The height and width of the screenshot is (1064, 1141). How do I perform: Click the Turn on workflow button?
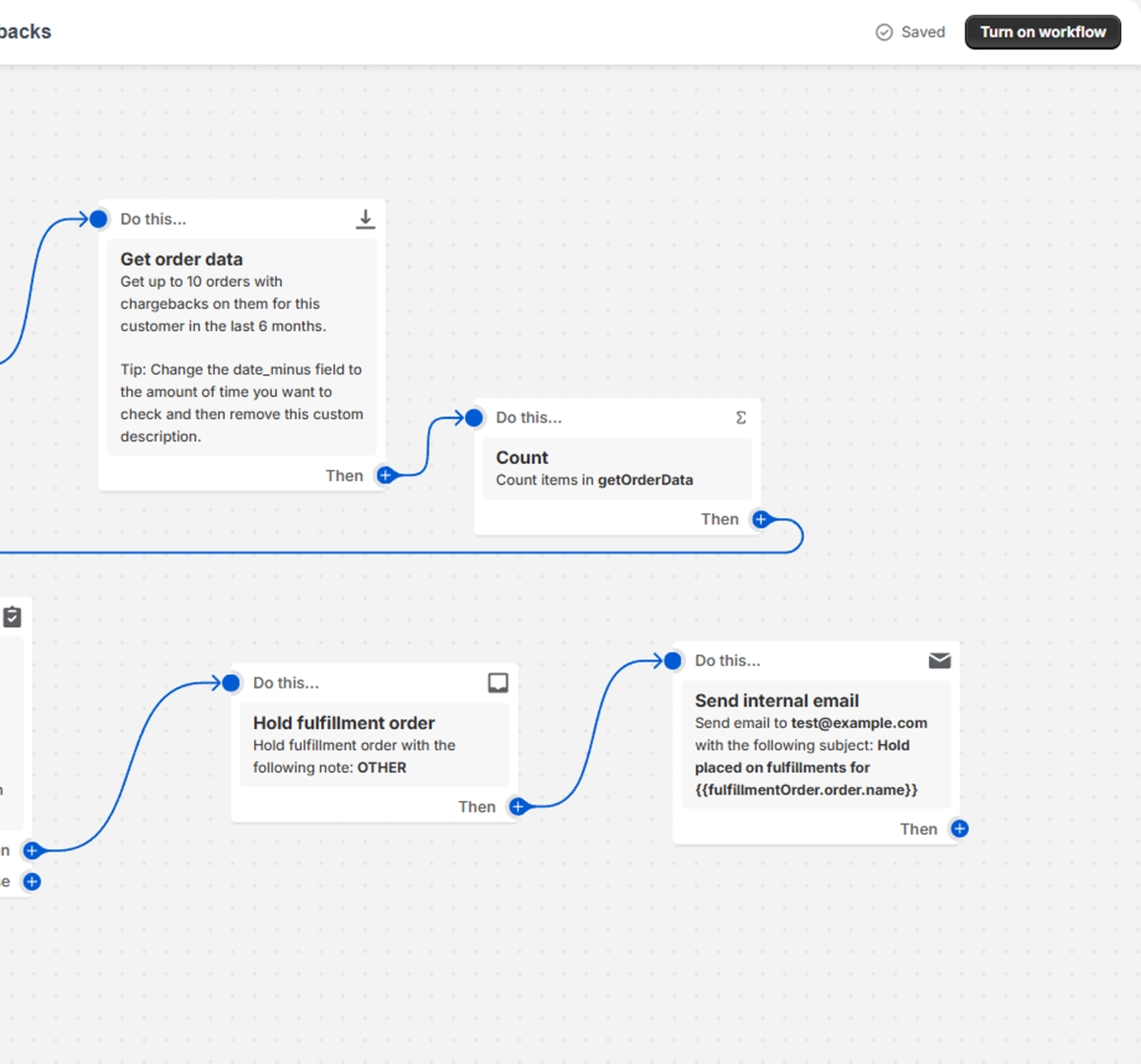click(1042, 32)
